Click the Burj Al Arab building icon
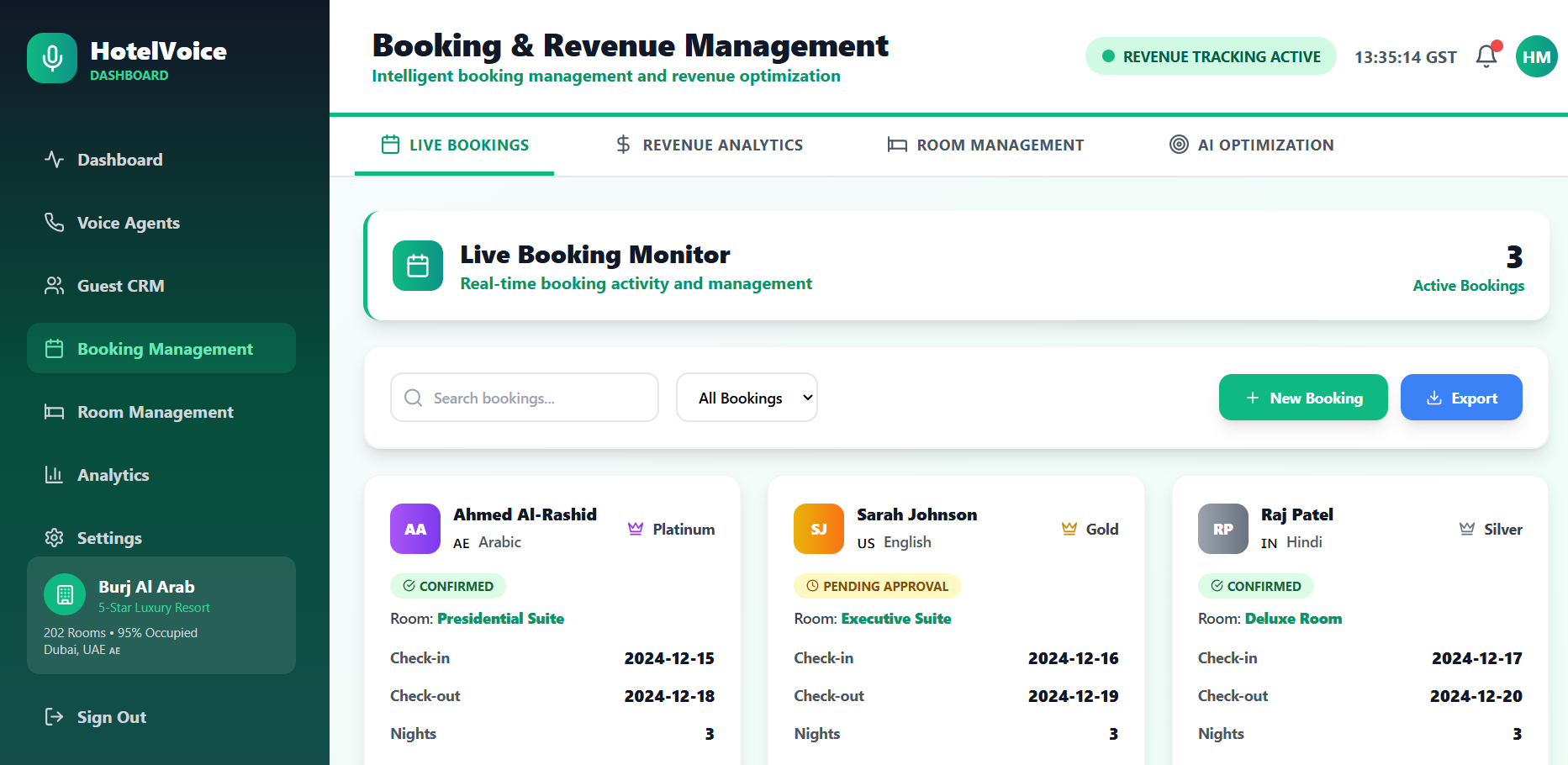The width and height of the screenshot is (1568, 765). pos(65,594)
